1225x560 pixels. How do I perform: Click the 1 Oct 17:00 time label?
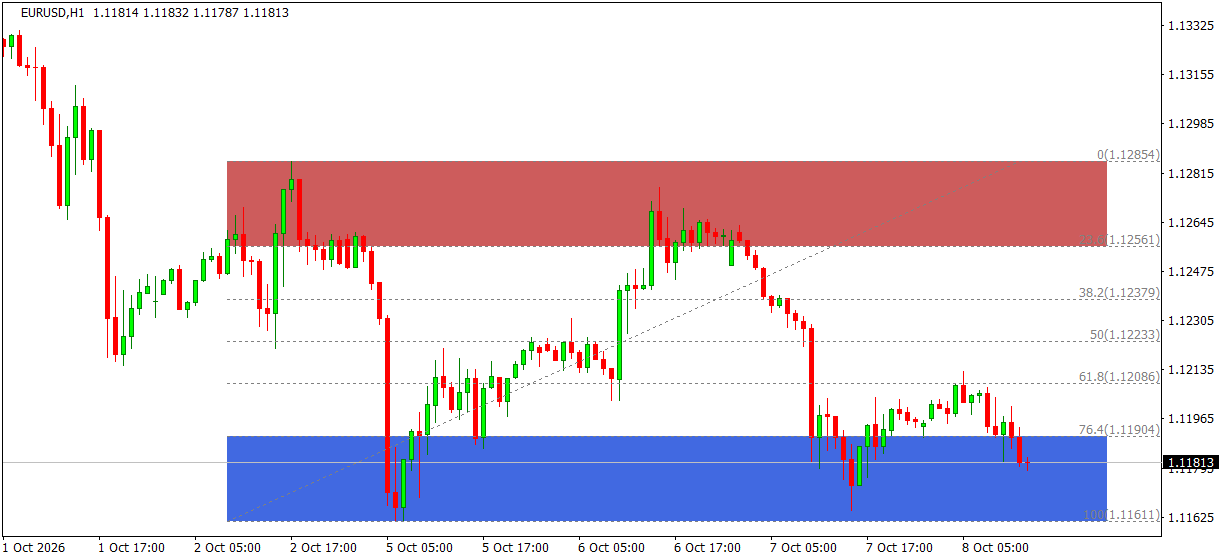click(132, 548)
